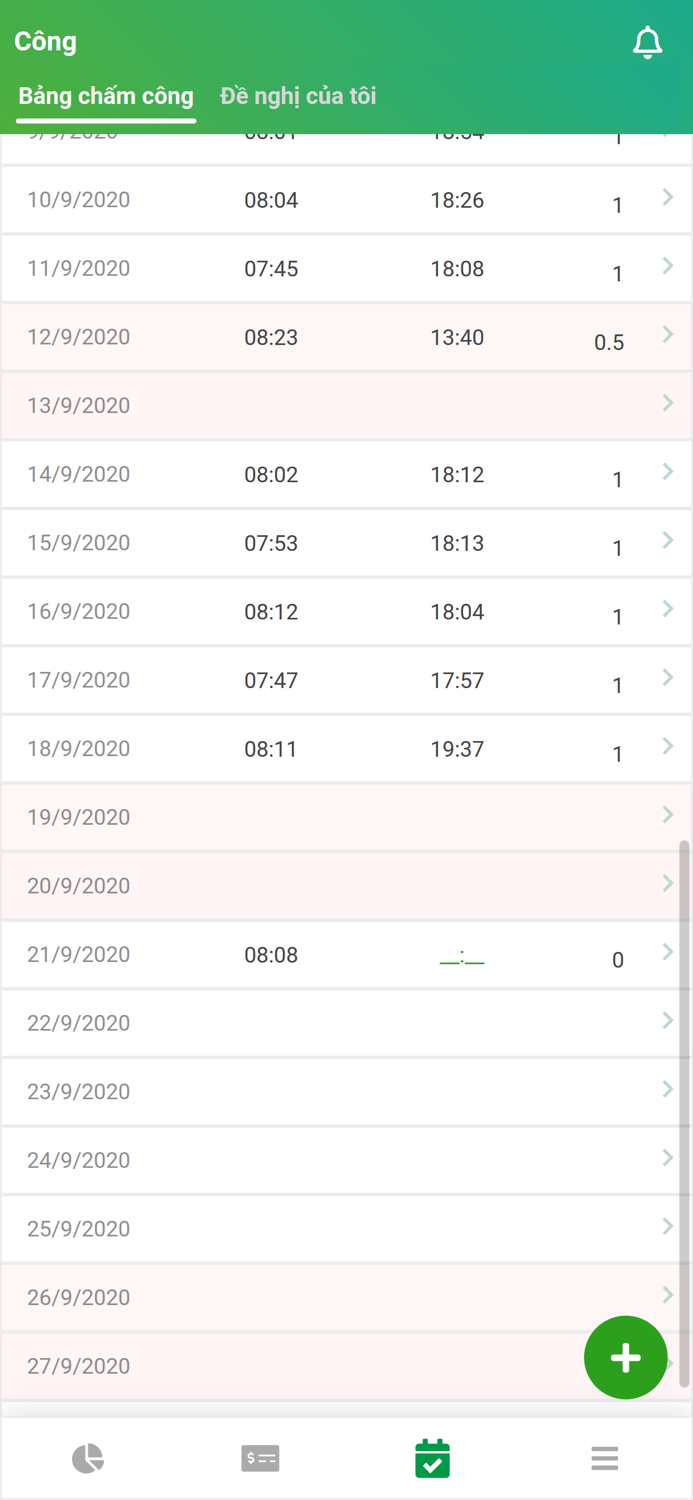This screenshot has height=1500, width=693.
Task: Select the calendar check attendance icon
Action: click(x=432, y=1458)
